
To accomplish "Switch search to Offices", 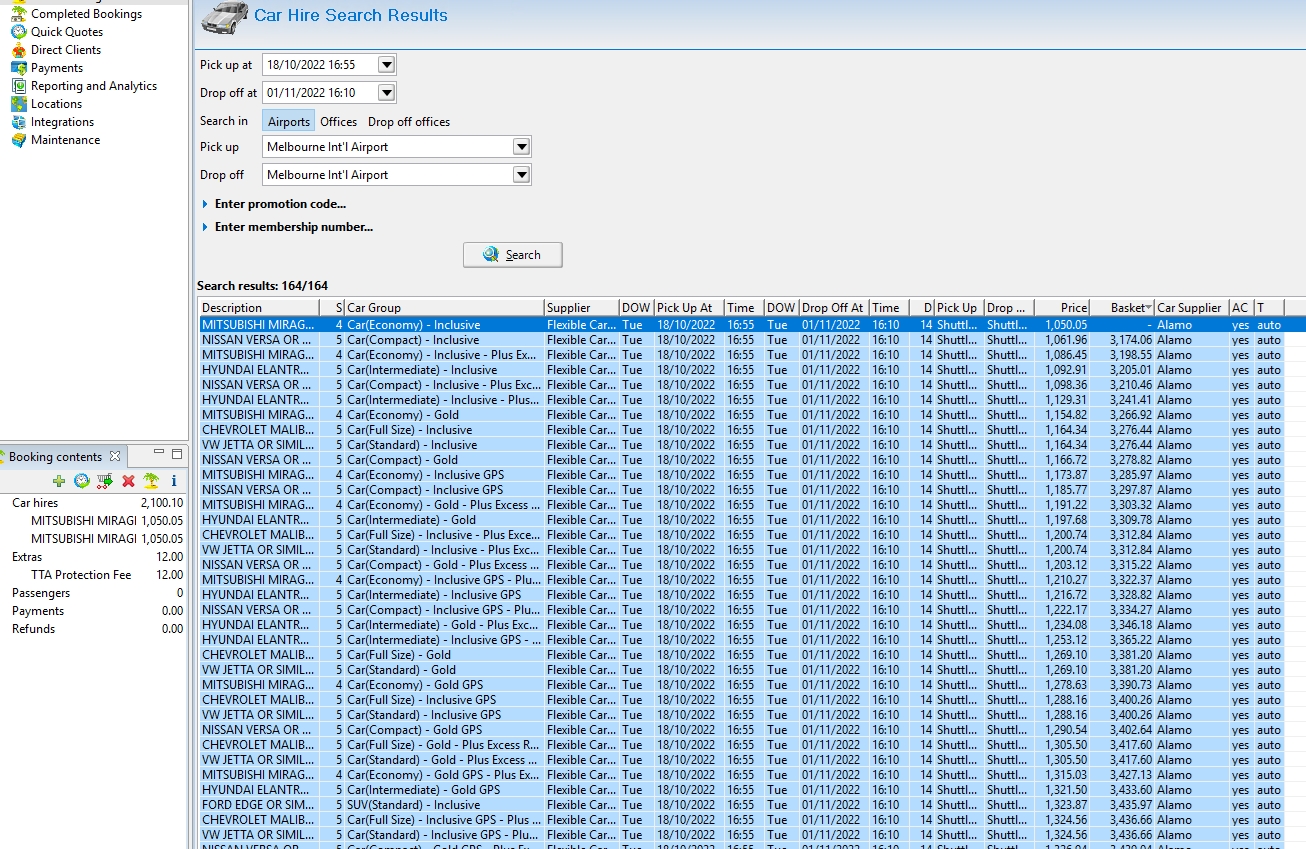I will click(338, 122).
